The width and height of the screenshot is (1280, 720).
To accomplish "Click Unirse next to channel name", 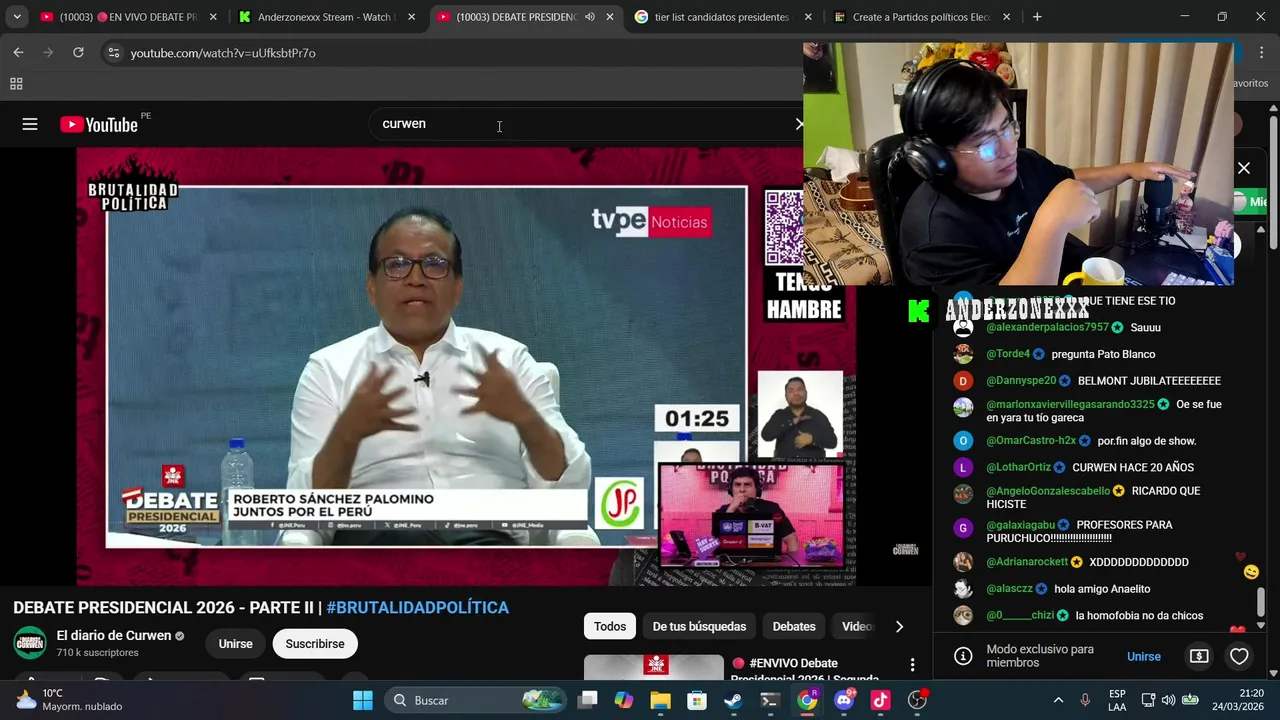I will pos(236,644).
